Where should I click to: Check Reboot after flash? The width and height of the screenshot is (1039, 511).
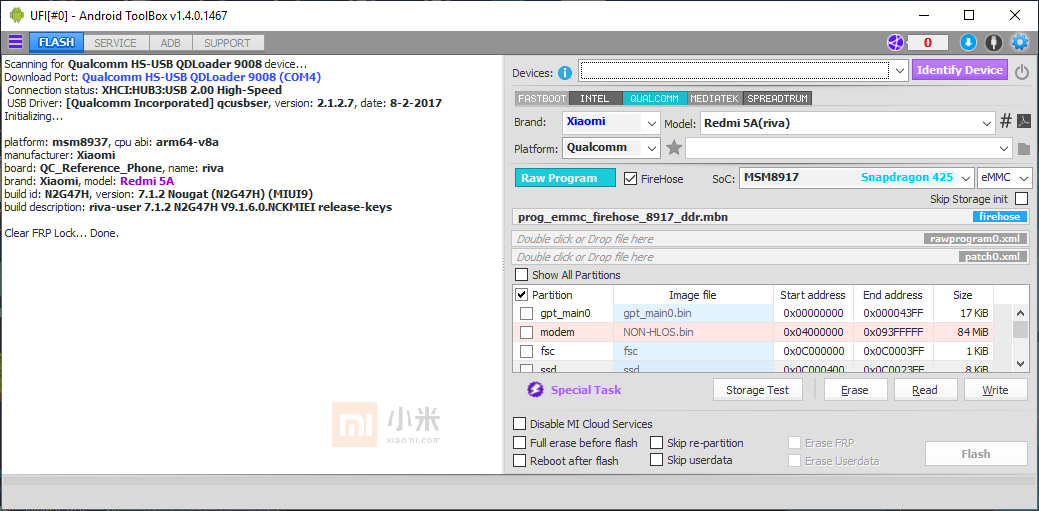520,461
